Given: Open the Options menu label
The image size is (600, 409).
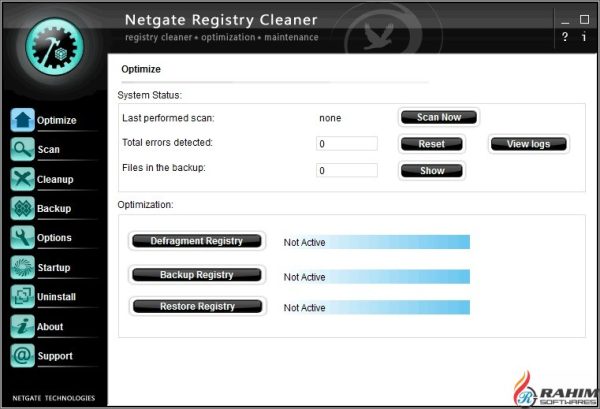Looking at the screenshot, I should pos(54,238).
